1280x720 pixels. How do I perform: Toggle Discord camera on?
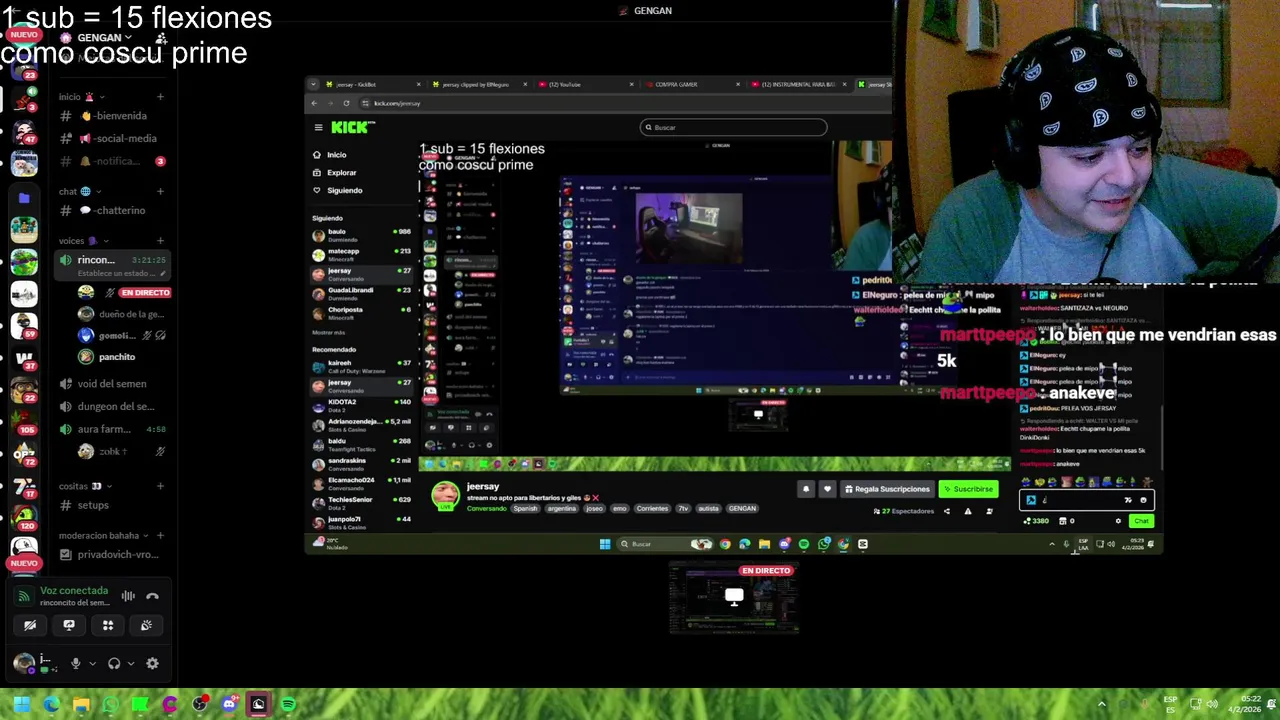click(x=30, y=625)
